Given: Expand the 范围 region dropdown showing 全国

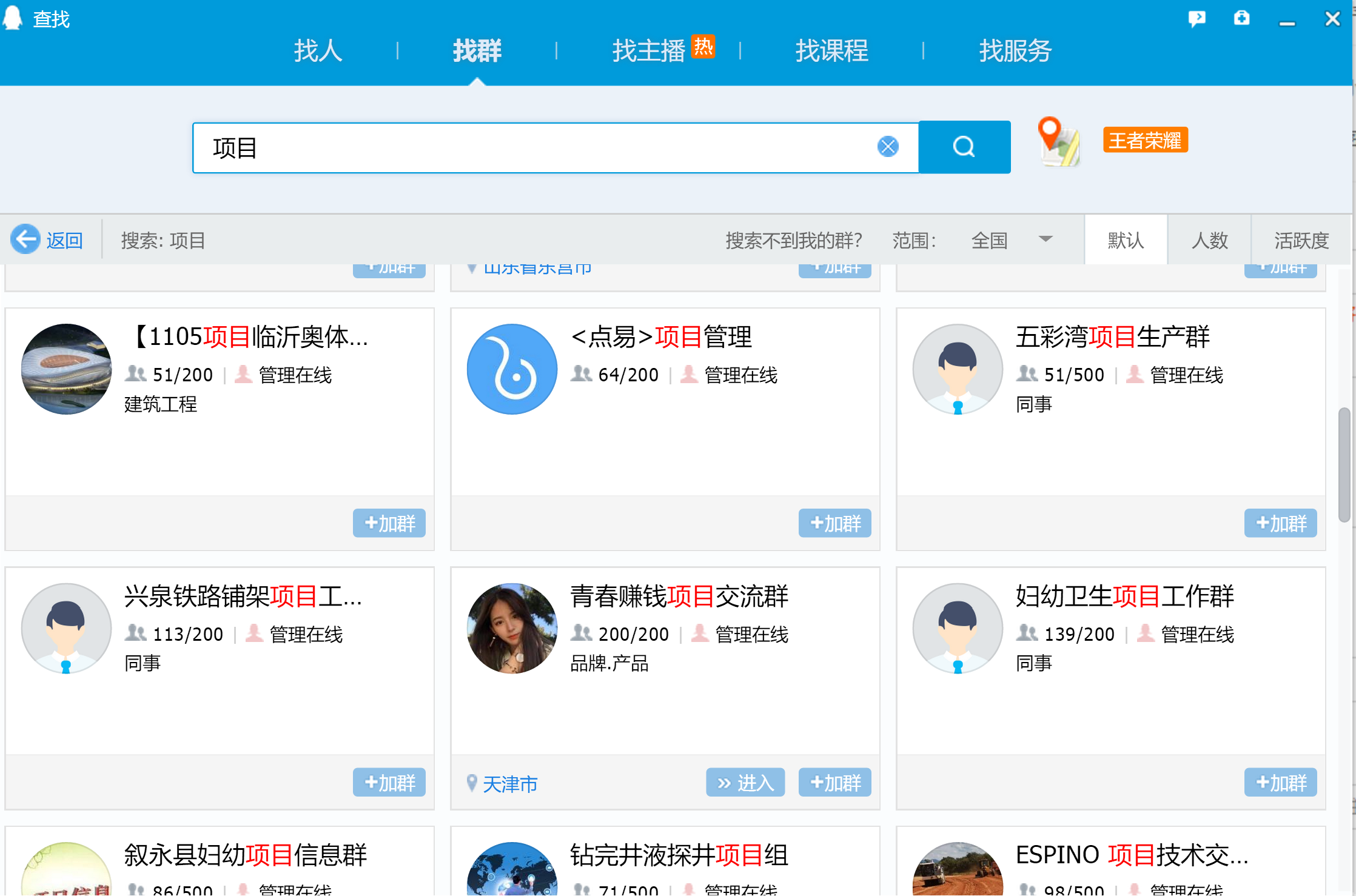Looking at the screenshot, I should point(1012,239).
